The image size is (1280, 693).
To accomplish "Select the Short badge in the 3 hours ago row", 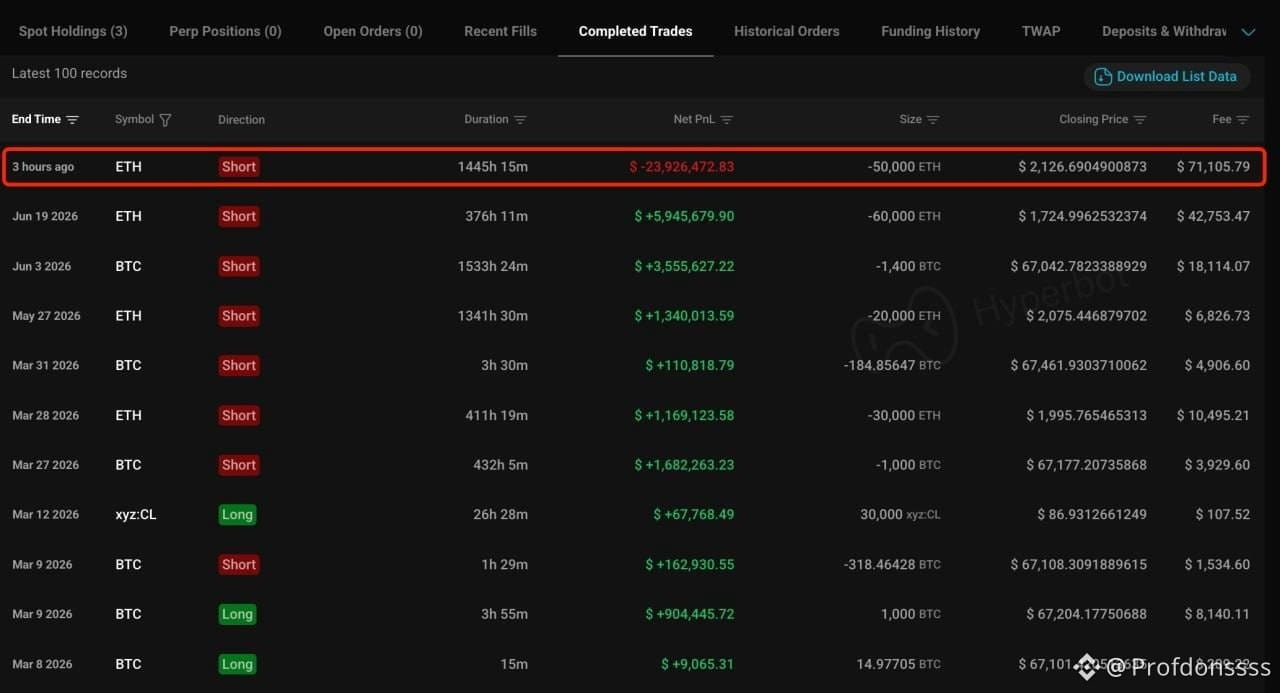I will [239, 167].
